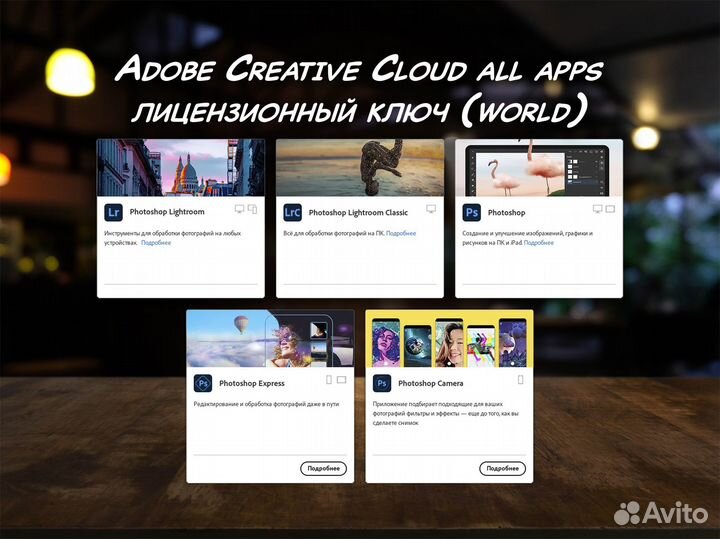Open the Photoshop flamingo banner thumbnail
Screen dimensions: 720x539
[x=539, y=168]
